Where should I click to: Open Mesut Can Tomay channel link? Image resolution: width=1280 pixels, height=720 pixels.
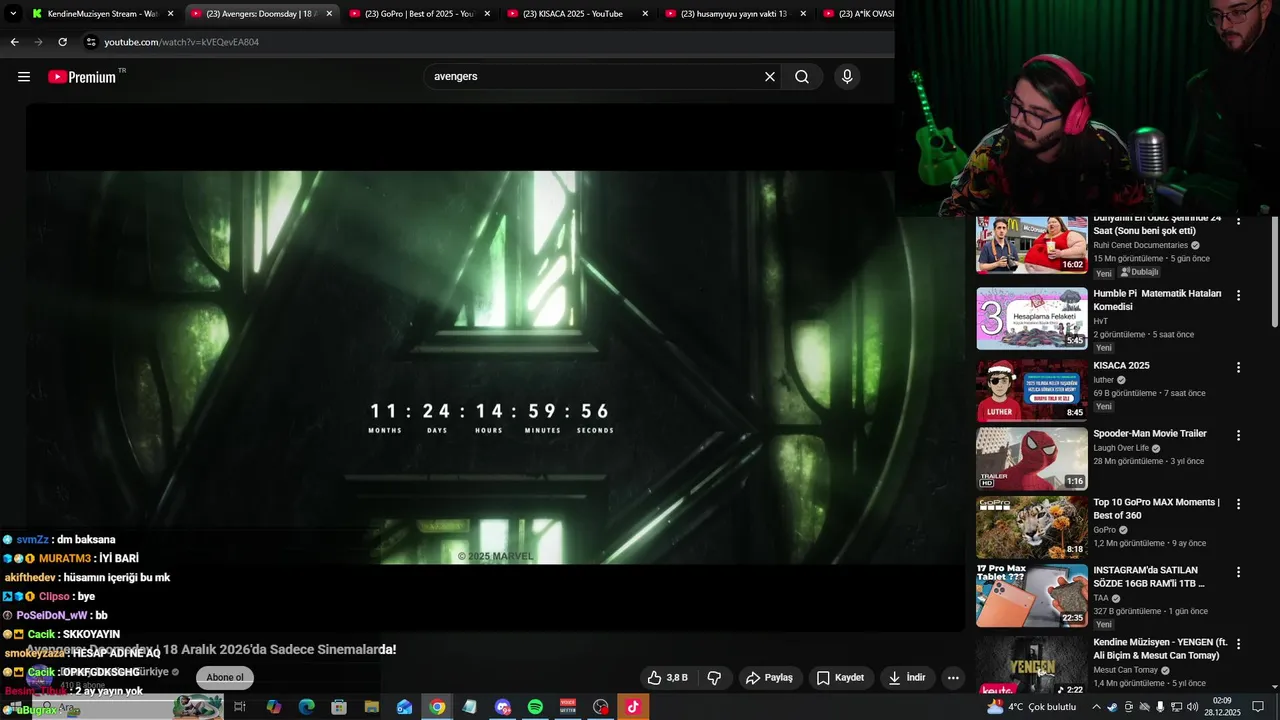1125,670
